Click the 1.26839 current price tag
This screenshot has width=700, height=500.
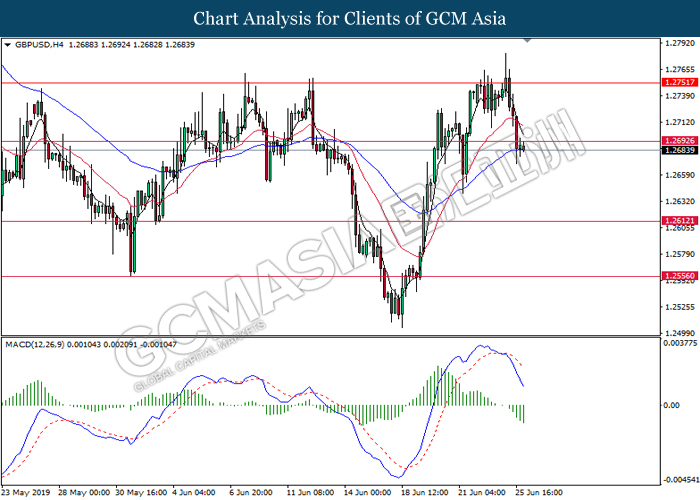coord(677,150)
